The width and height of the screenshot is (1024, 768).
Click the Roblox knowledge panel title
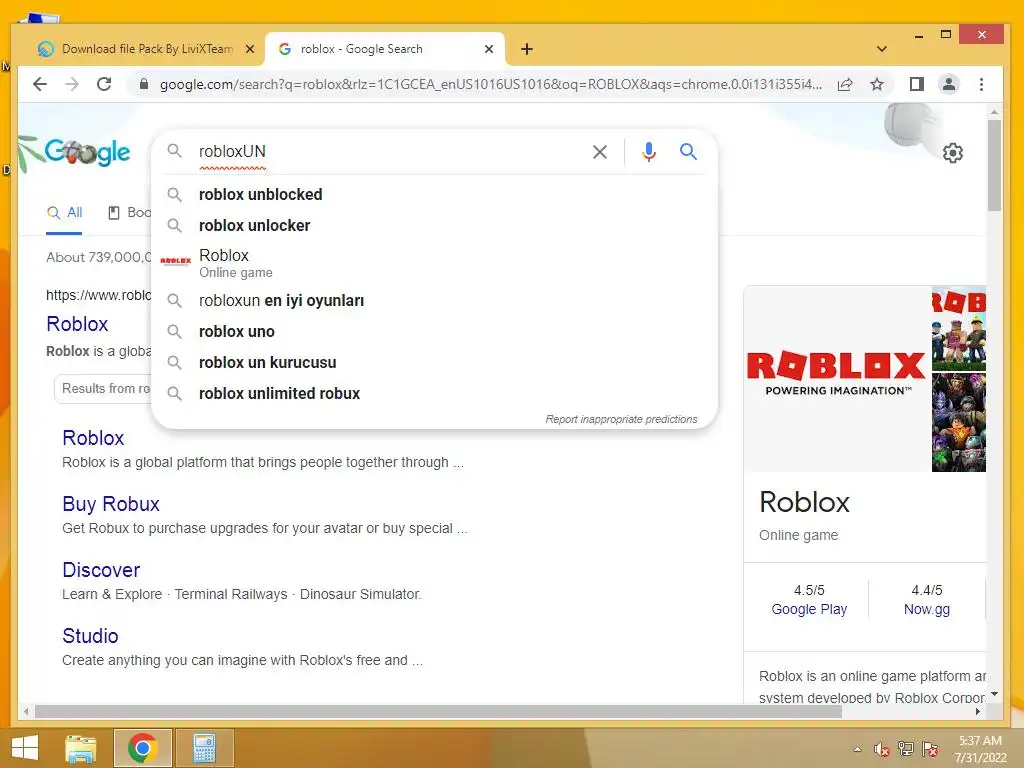click(805, 502)
